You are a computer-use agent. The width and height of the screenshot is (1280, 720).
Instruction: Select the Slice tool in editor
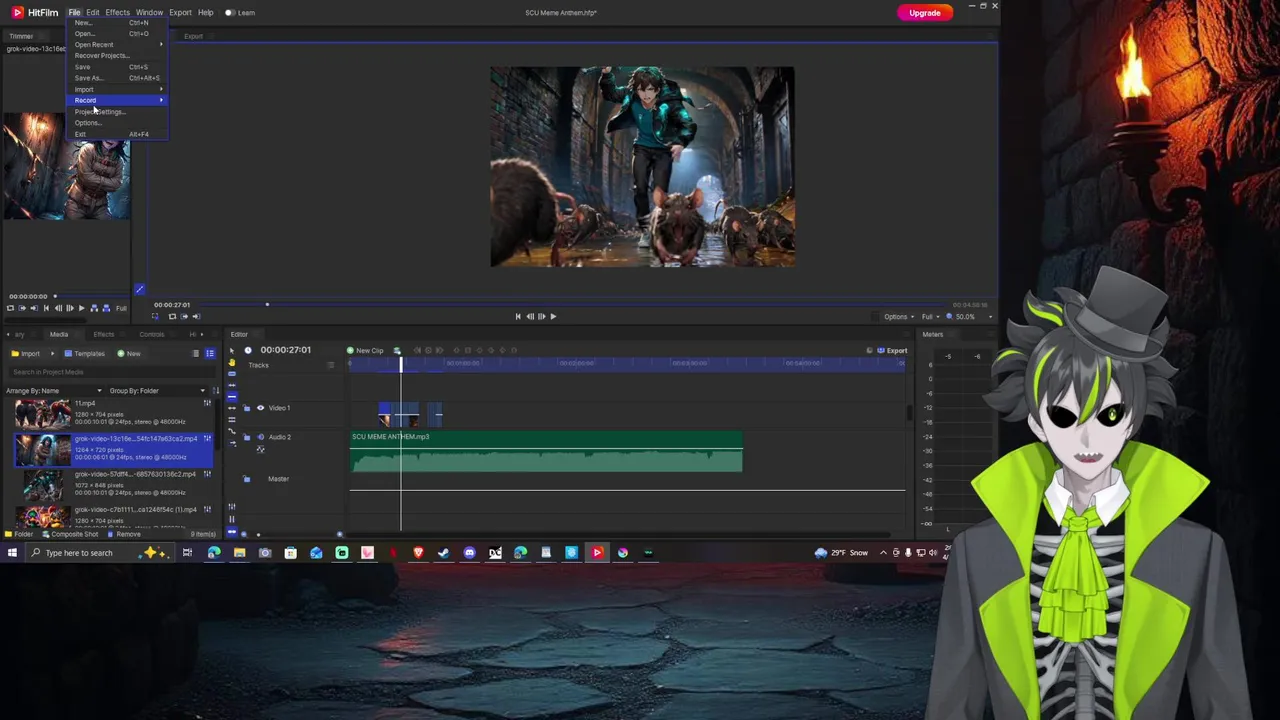pyautogui.click(x=232, y=374)
